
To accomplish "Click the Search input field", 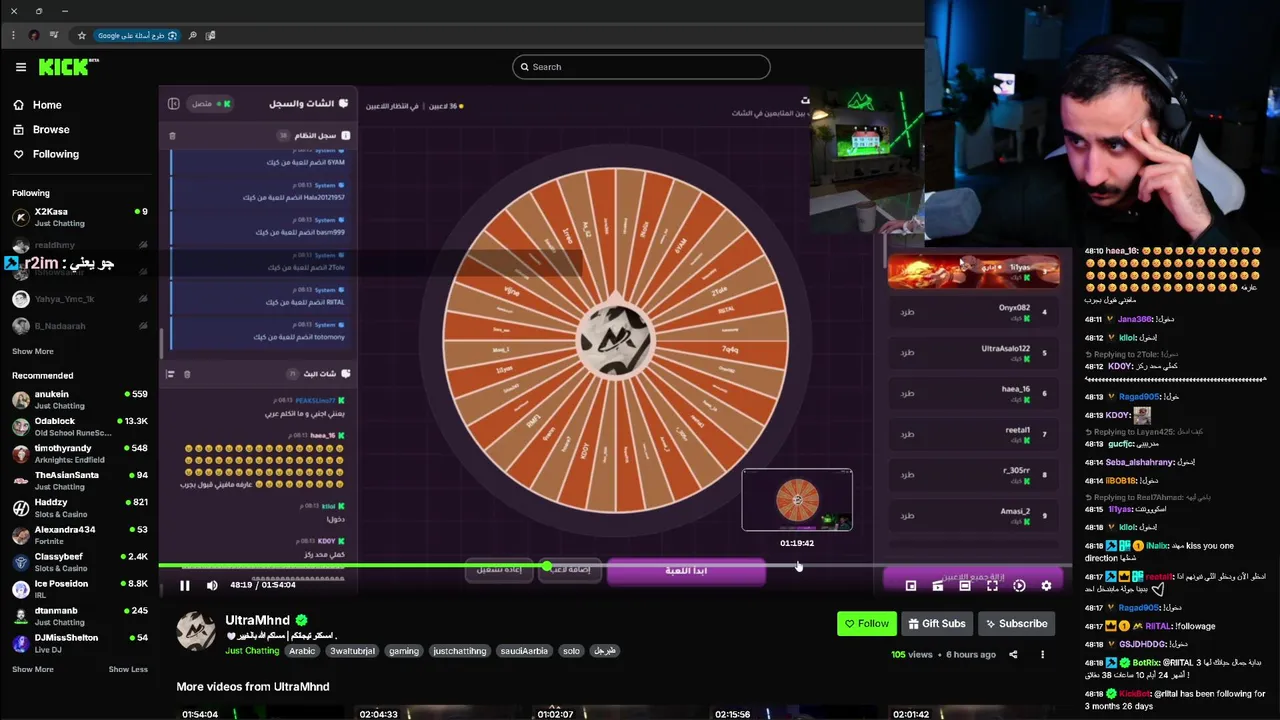I will tap(641, 67).
